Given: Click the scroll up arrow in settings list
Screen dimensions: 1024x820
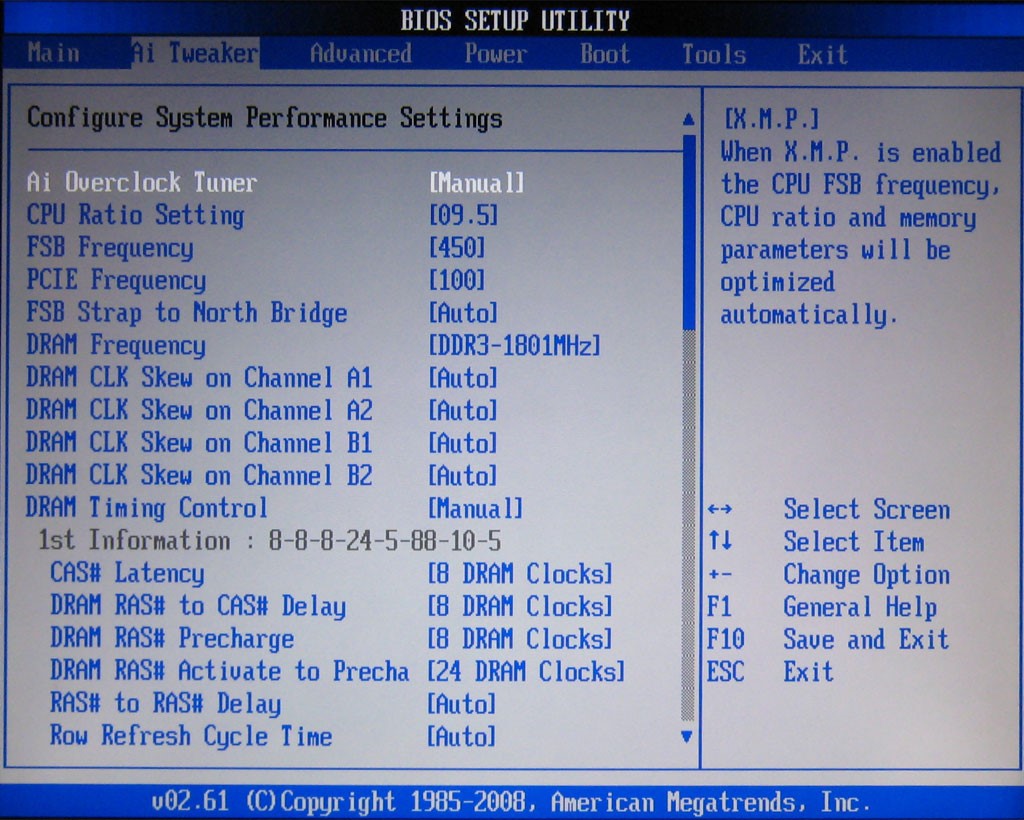Looking at the screenshot, I should click(x=688, y=119).
